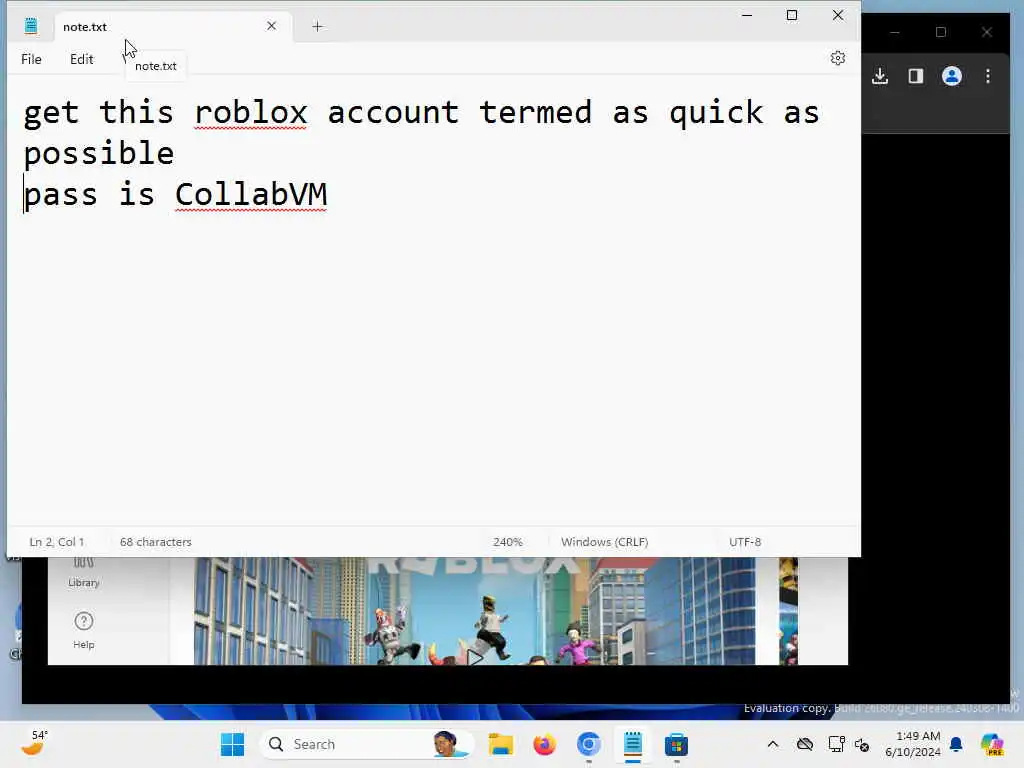Switch to Chromium browser in taskbar
The width and height of the screenshot is (1024, 768).
[588, 744]
